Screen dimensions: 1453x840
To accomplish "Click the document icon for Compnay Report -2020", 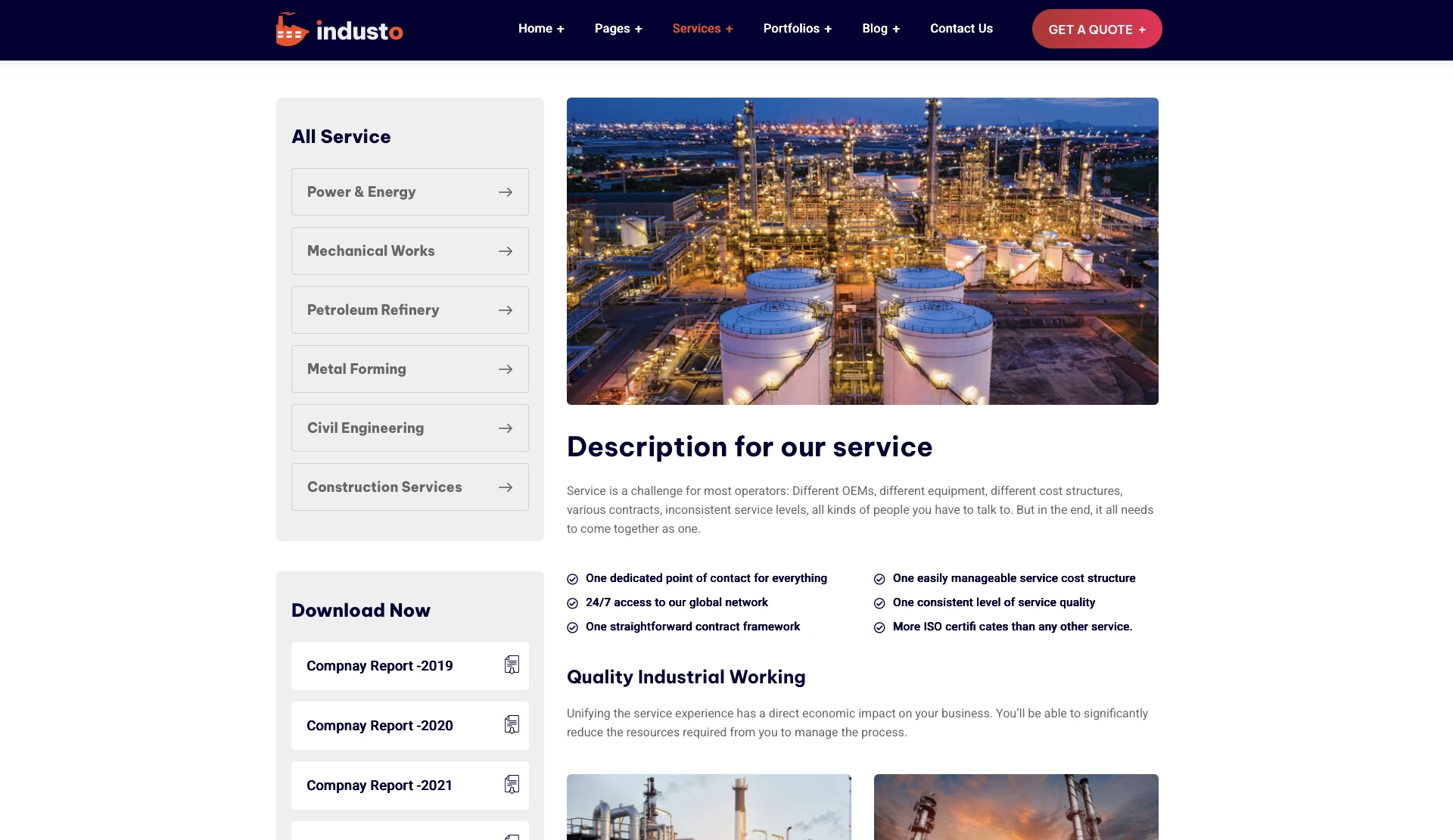I will point(512,725).
